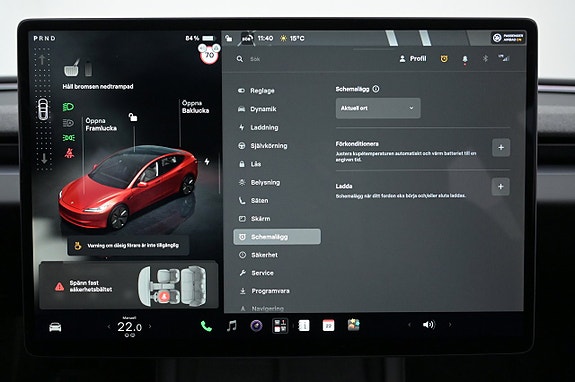The image size is (575, 382).
Task: Open the colorful toybox app icon
Action: (354, 325)
